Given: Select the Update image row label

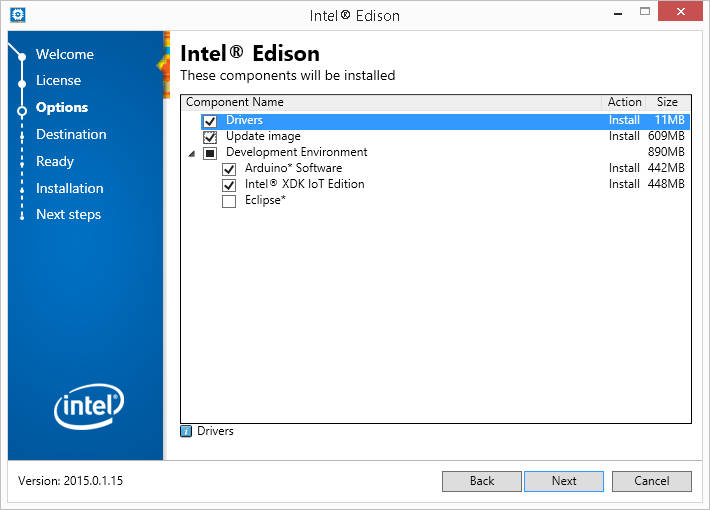Looking at the screenshot, I should click(x=263, y=136).
